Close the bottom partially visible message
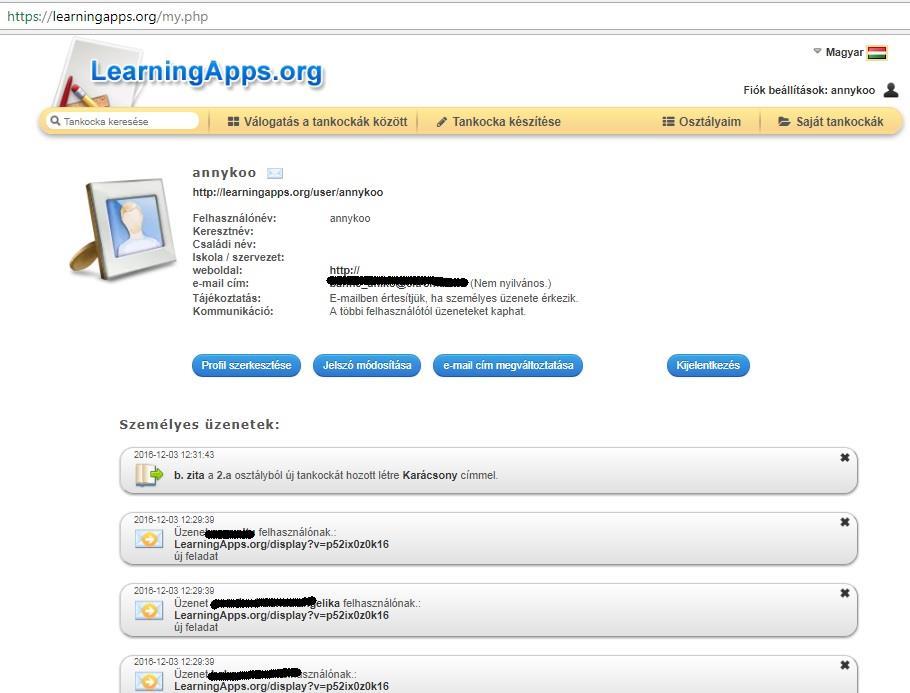Image resolution: width=910 pixels, height=693 pixels. point(845,665)
